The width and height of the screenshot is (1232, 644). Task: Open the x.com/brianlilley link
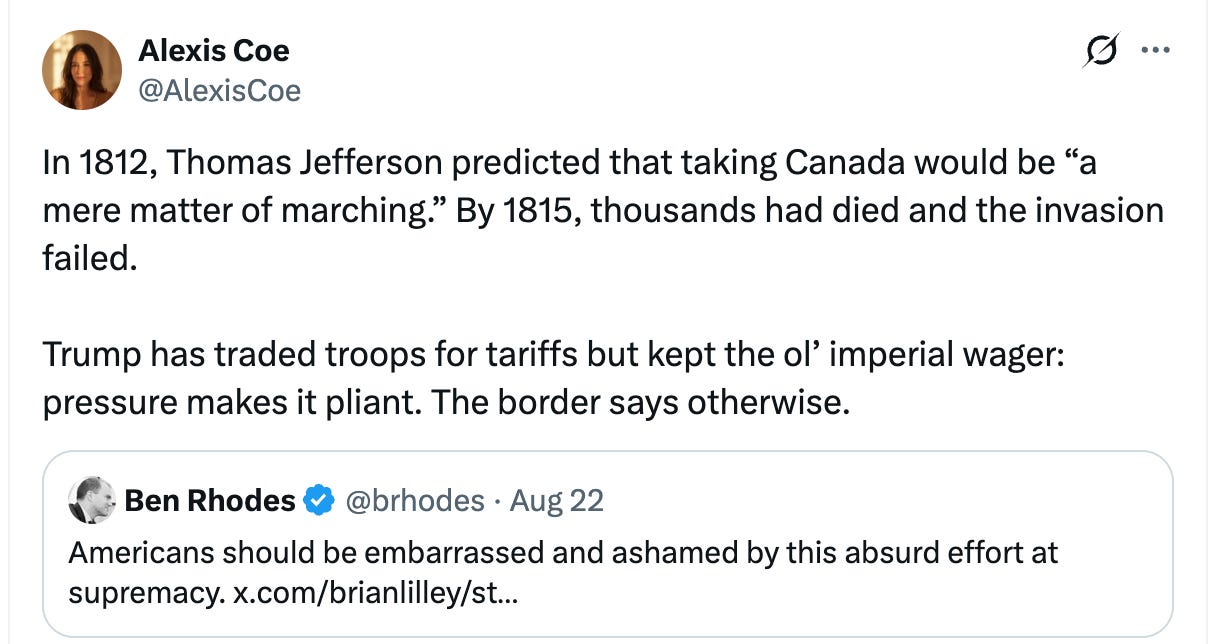(x=375, y=593)
